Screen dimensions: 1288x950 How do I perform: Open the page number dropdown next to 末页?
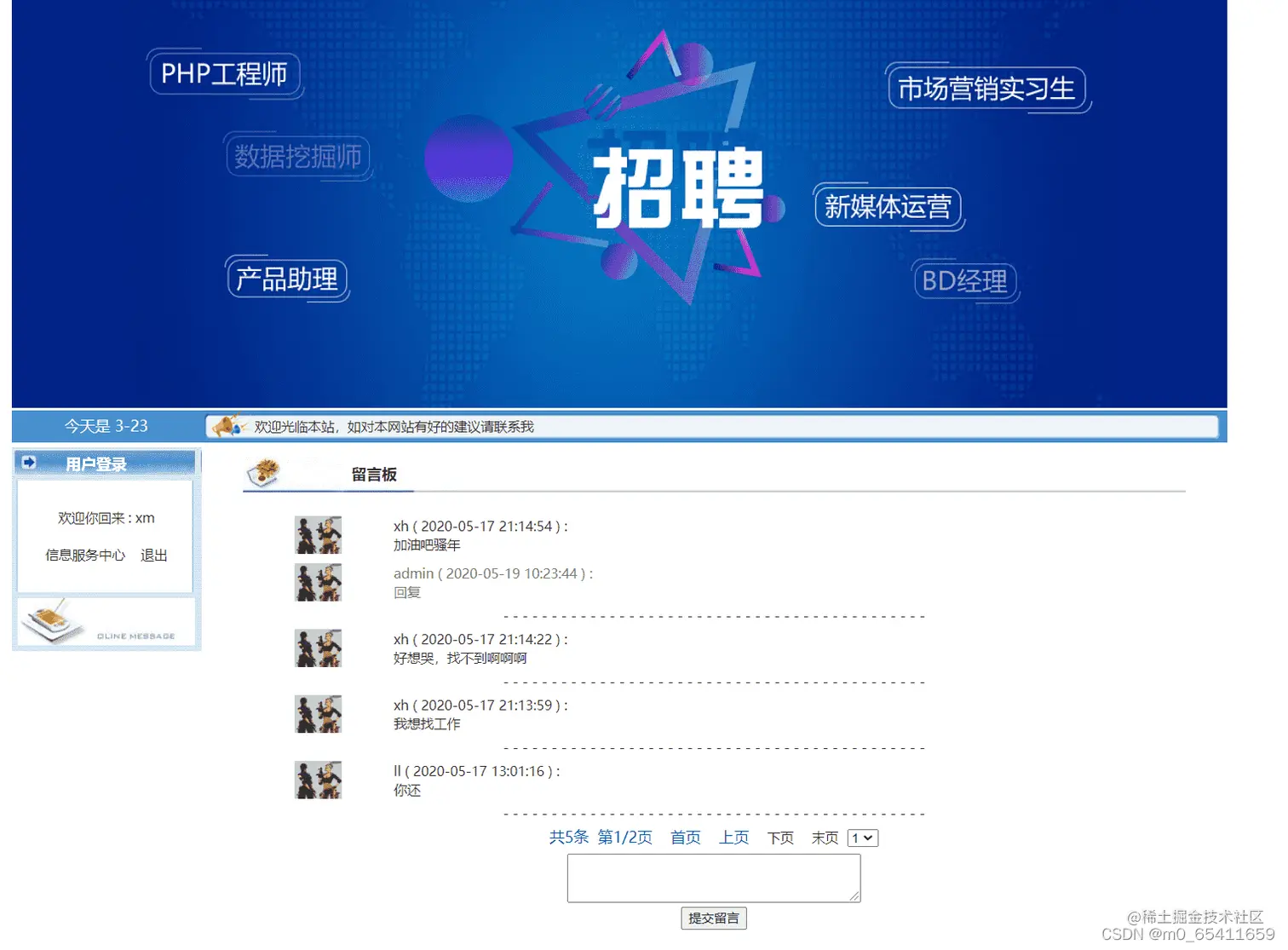pyautogui.click(x=863, y=838)
